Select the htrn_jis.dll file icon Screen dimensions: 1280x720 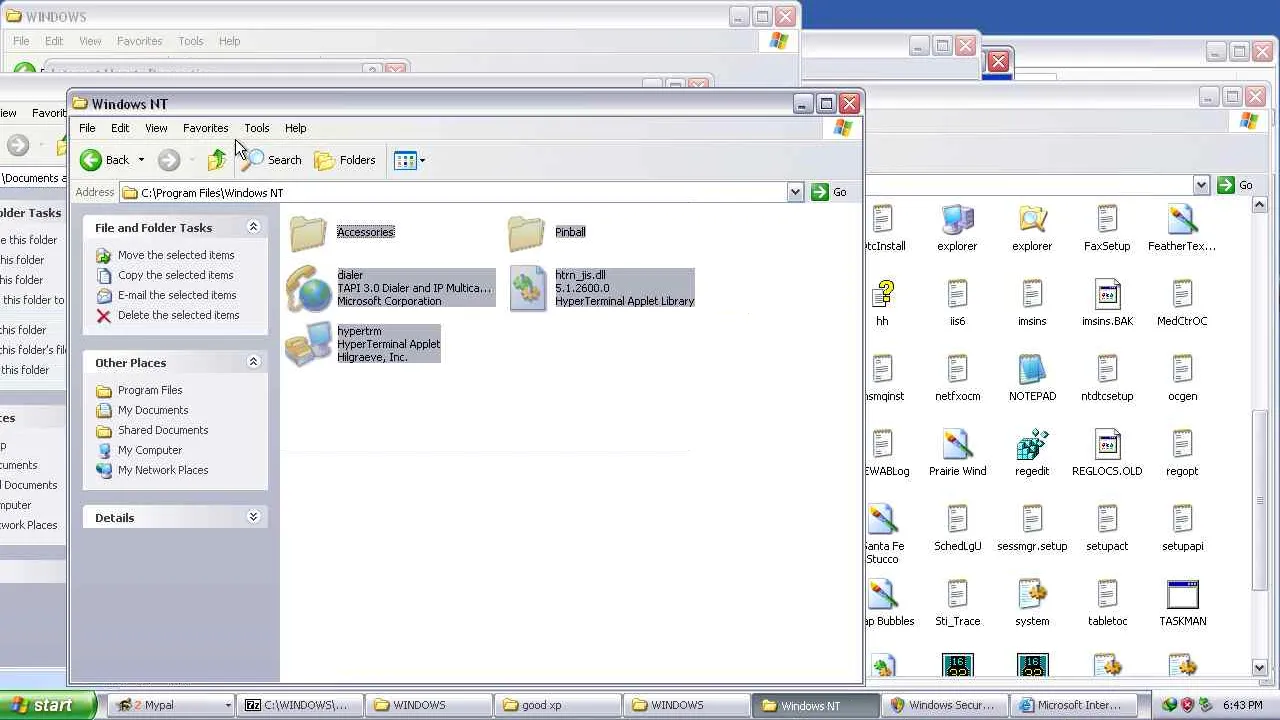[x=527, y=288]
